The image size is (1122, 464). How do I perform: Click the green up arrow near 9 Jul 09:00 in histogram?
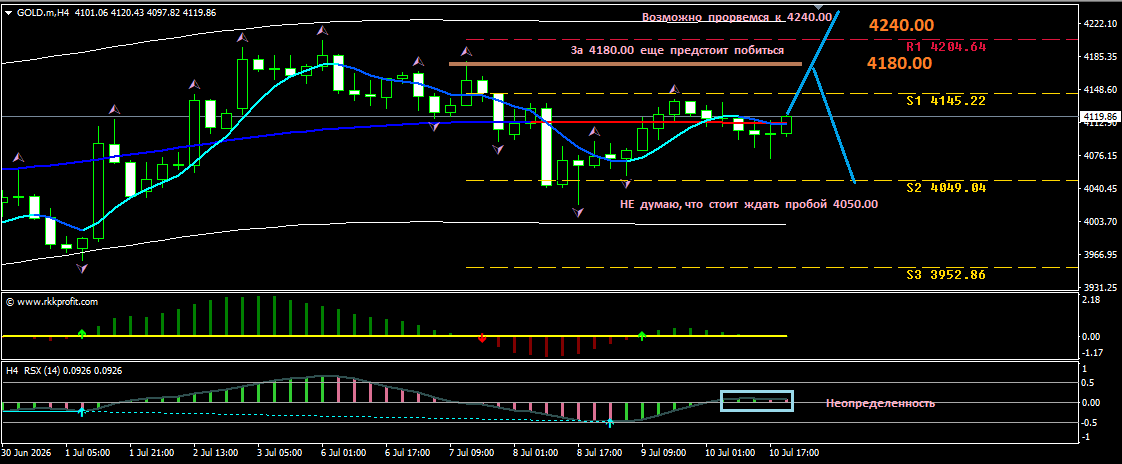pos(642,334)
